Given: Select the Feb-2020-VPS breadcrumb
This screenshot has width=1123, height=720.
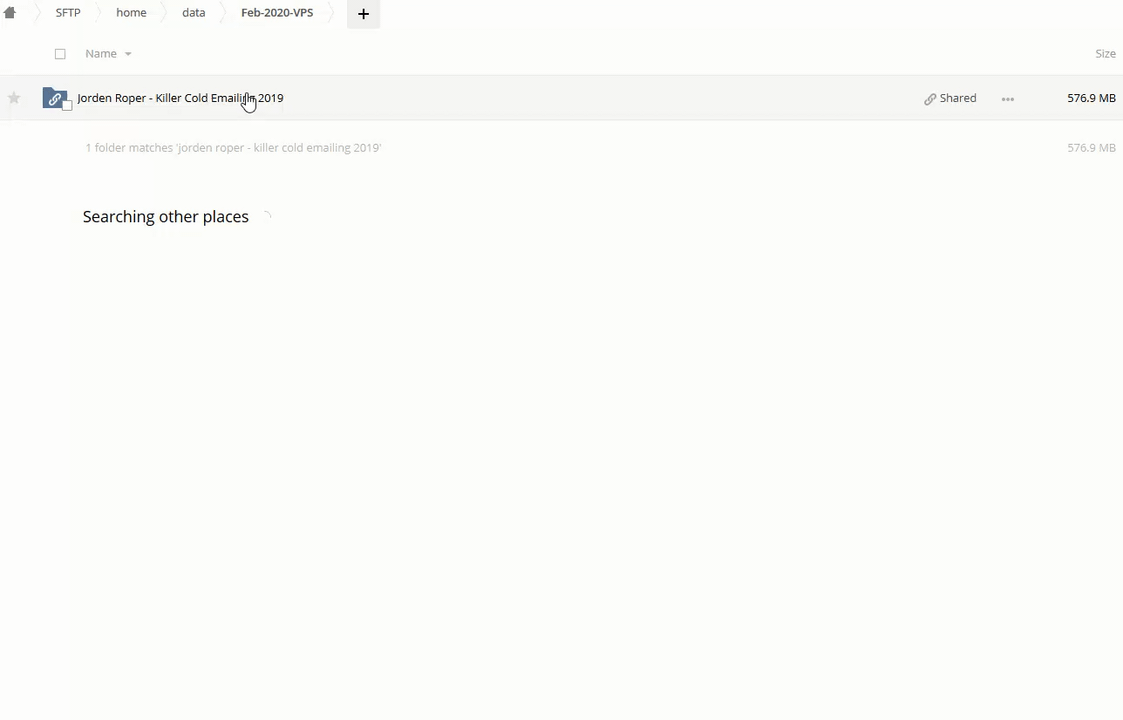Looking at the screenshot, I should 277,13.
